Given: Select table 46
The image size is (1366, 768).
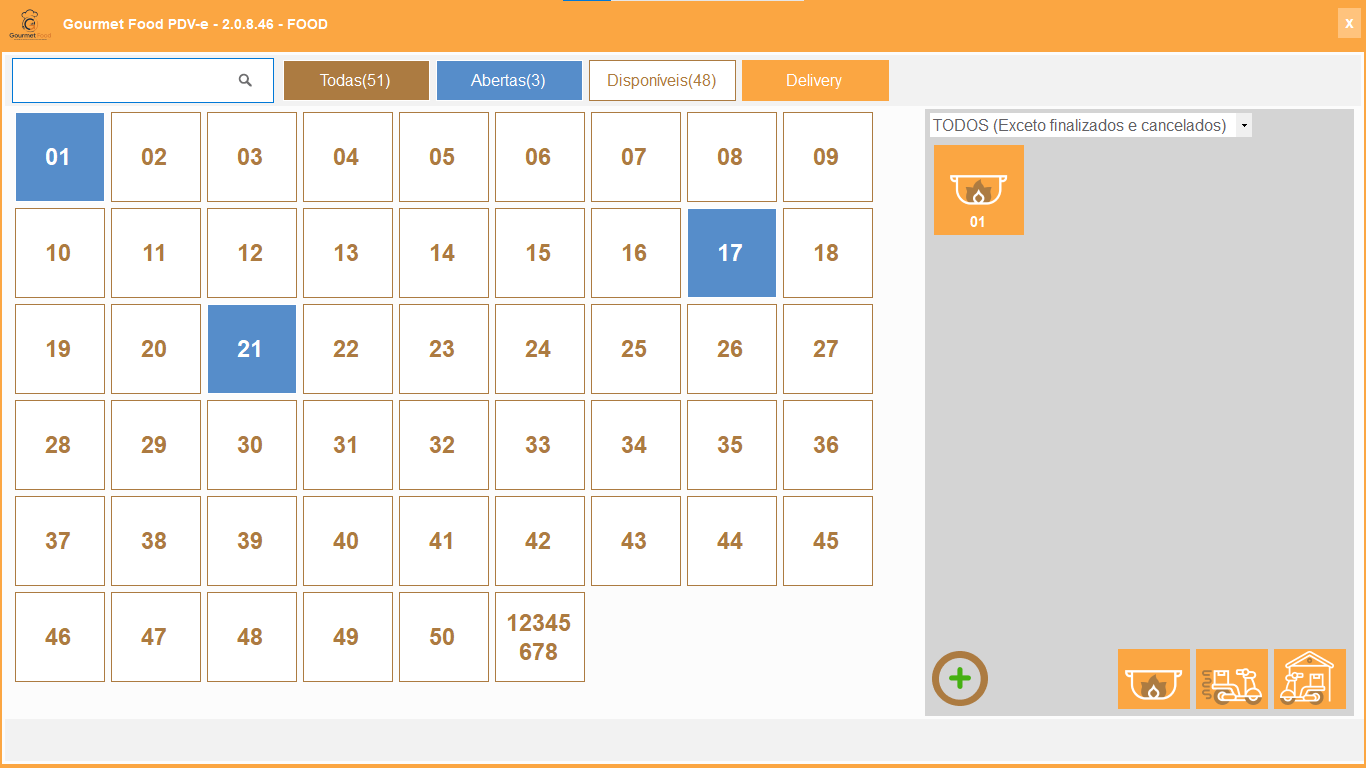Looking at the screenshot, I should click(x=60, y=637).
